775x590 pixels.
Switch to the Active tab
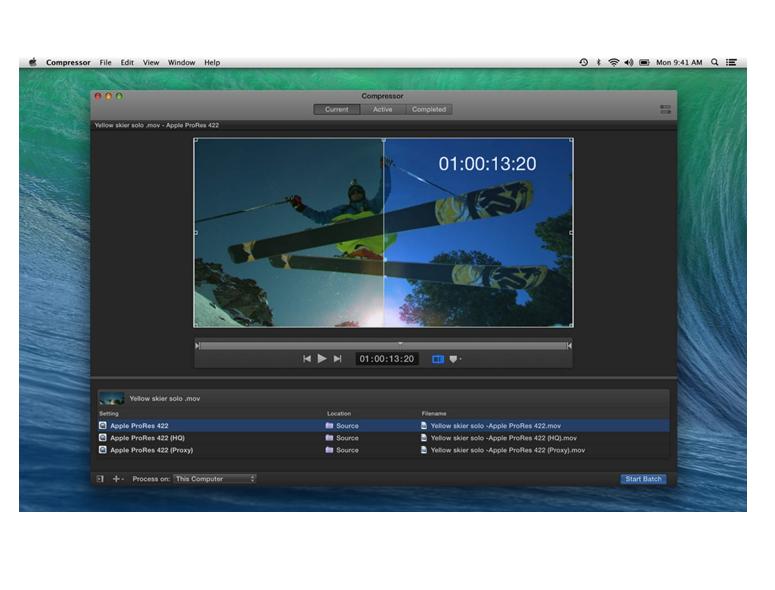(x=383, y=109)
